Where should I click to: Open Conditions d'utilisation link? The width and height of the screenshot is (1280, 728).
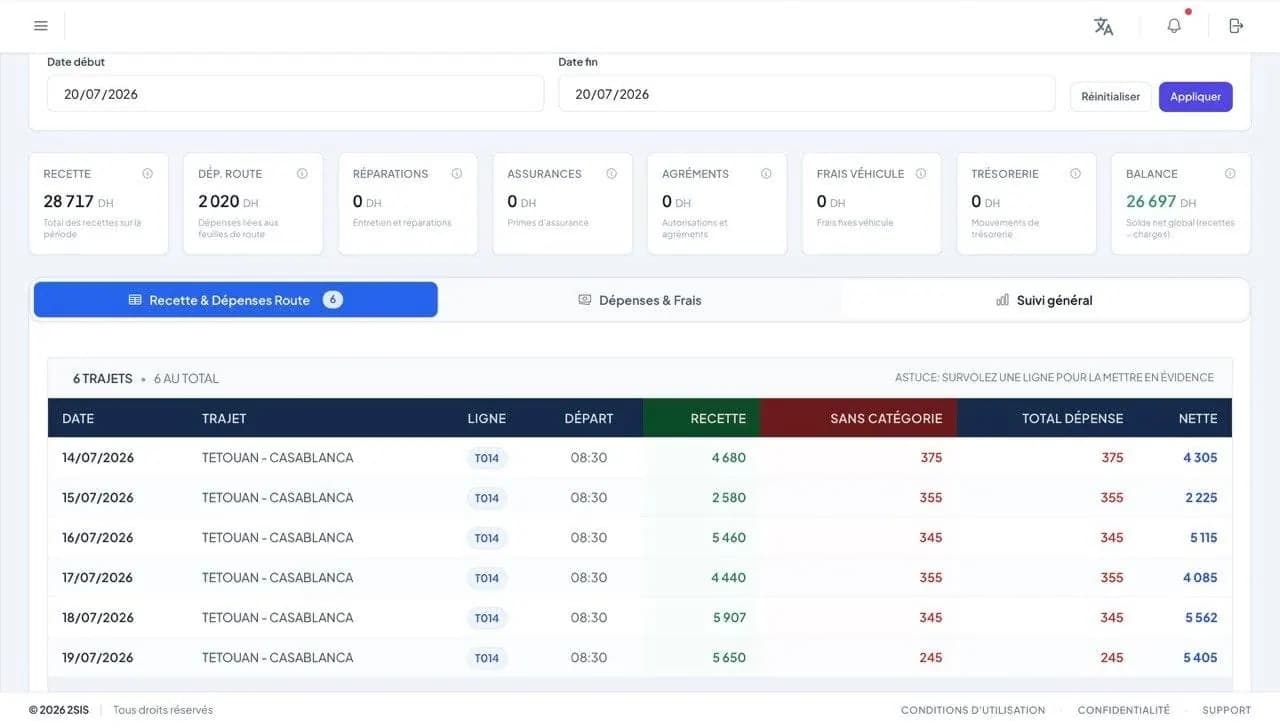click(973, 711)
